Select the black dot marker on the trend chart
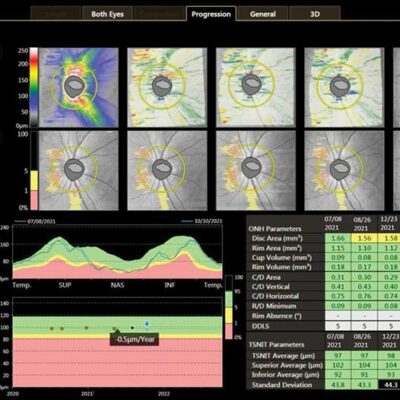400x400 pixels. [132, 328]
